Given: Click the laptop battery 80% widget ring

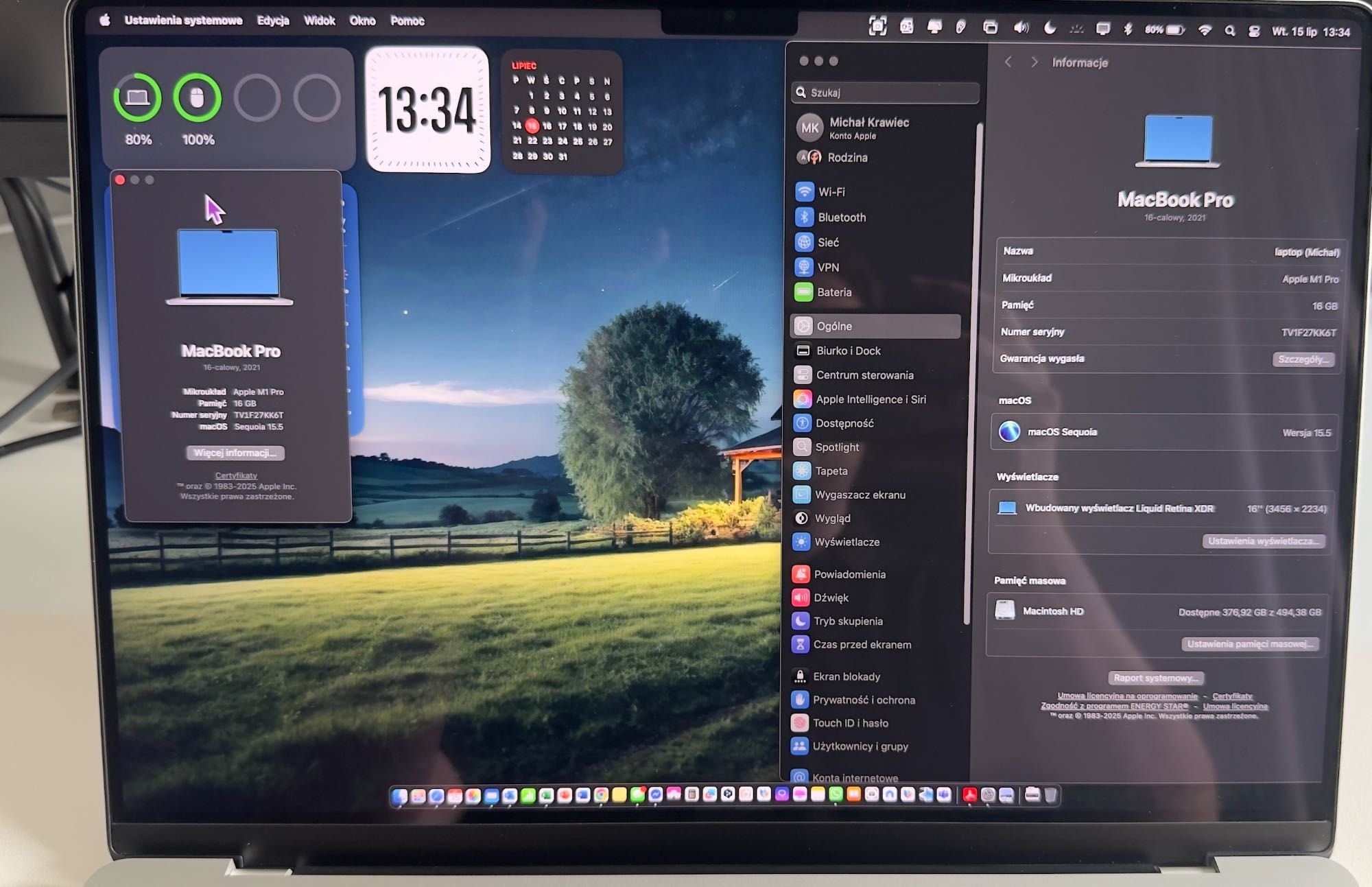Looking at the screenshot, I should [138, 98].
